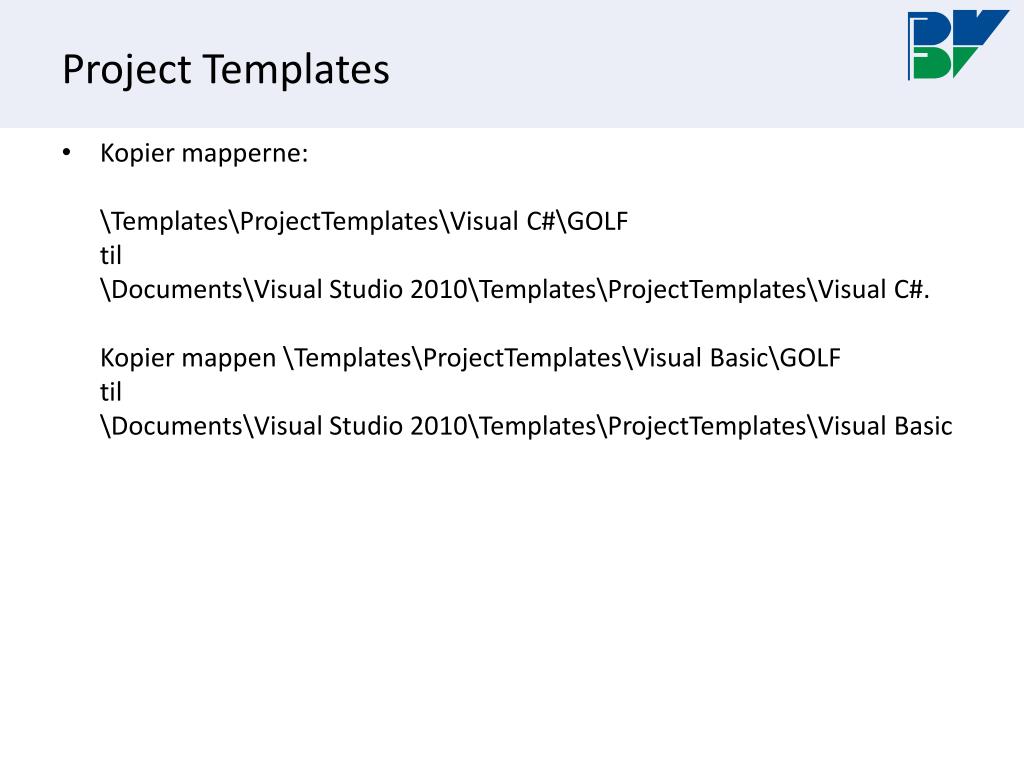Screen dimensions: 1024x768
Task: Click the "til" below the Visual C#\GOLF path
Action: pos(110,255)
